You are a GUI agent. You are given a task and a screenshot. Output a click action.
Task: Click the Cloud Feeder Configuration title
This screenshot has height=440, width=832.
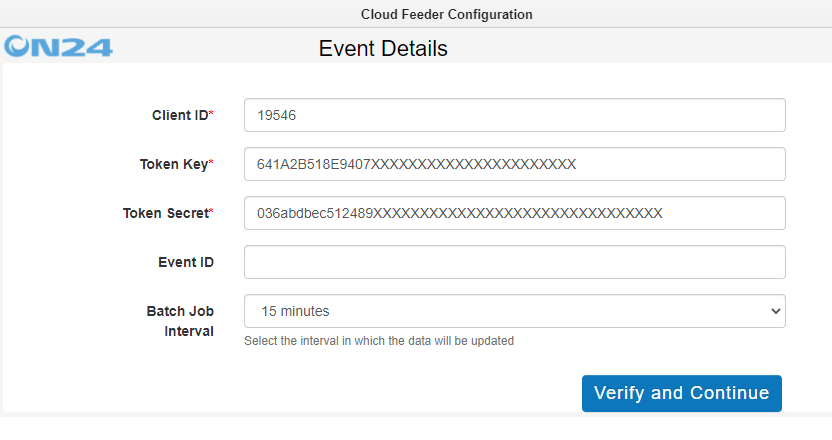447,14
